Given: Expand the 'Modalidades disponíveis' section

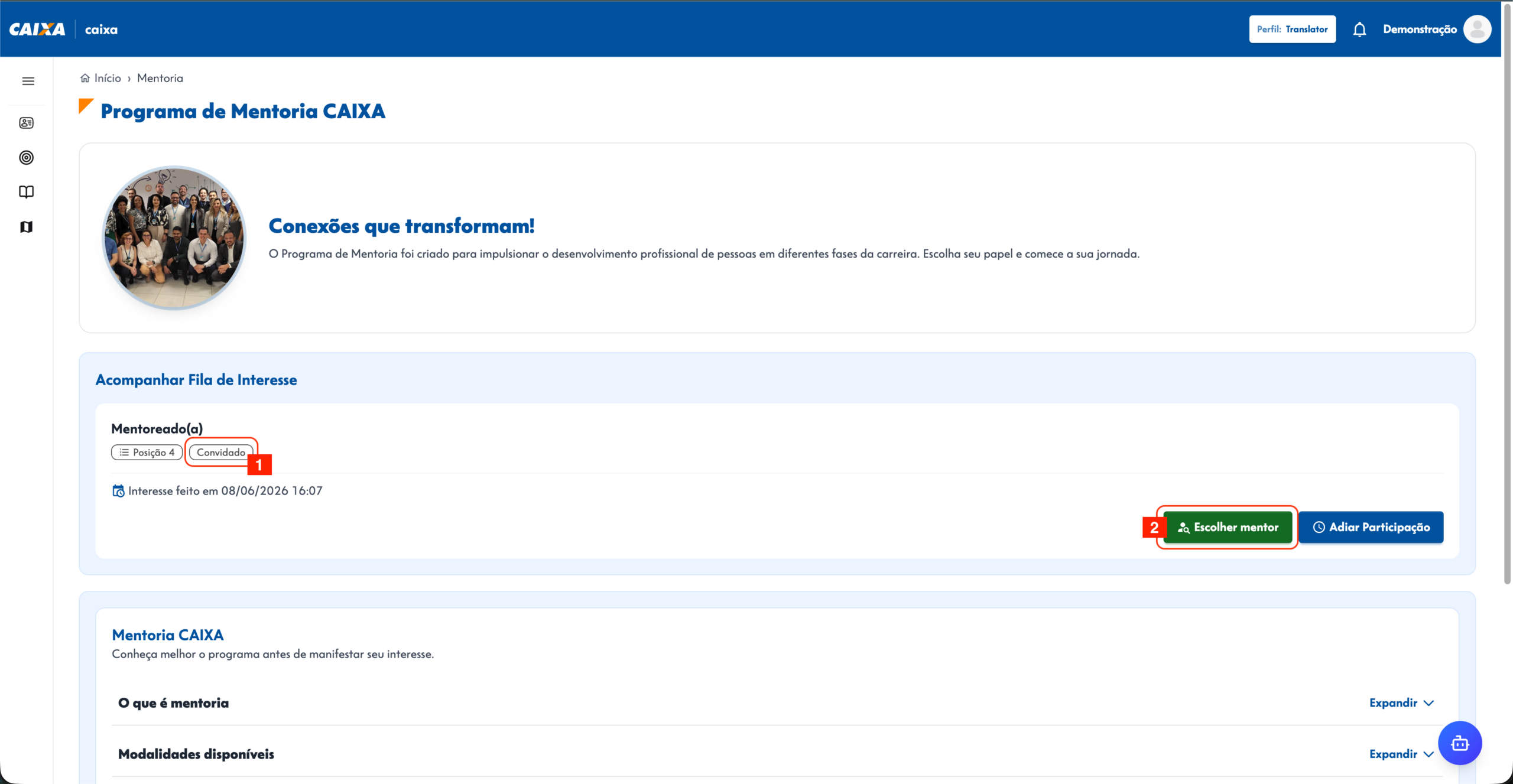Looking at the screenshot, I should coord(1401,754).
